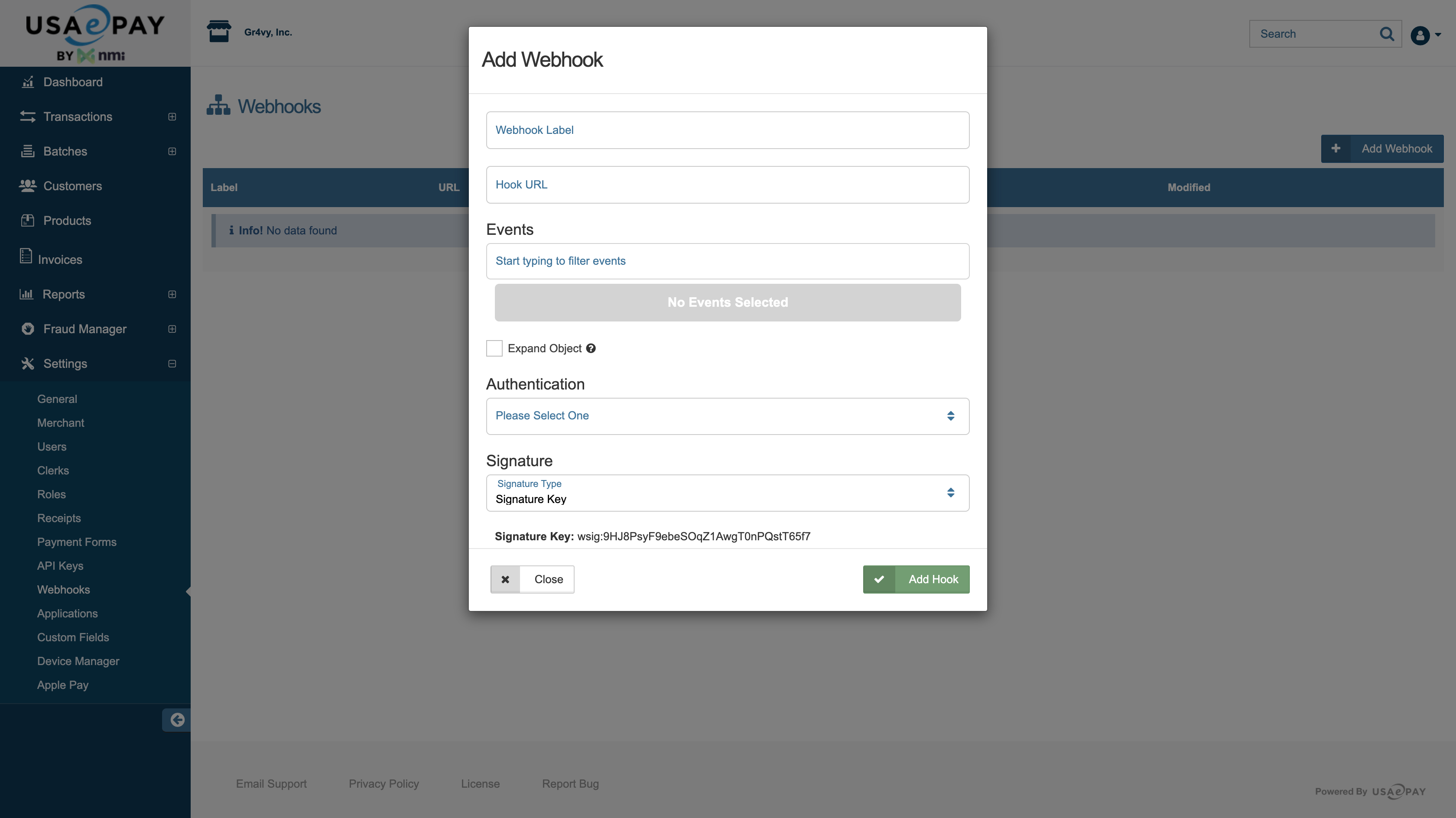This screenshot has width=1456, height=818.
Task: Click the search magnifier icon
Action: click(1387, 34)
